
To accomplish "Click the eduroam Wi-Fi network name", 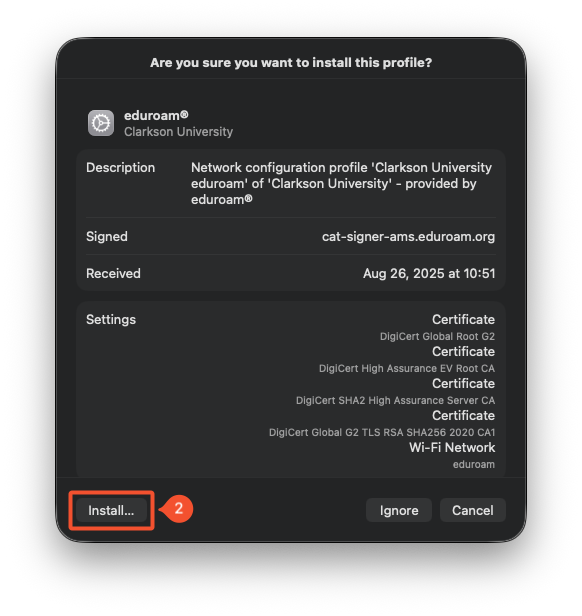I will (474, 464).
